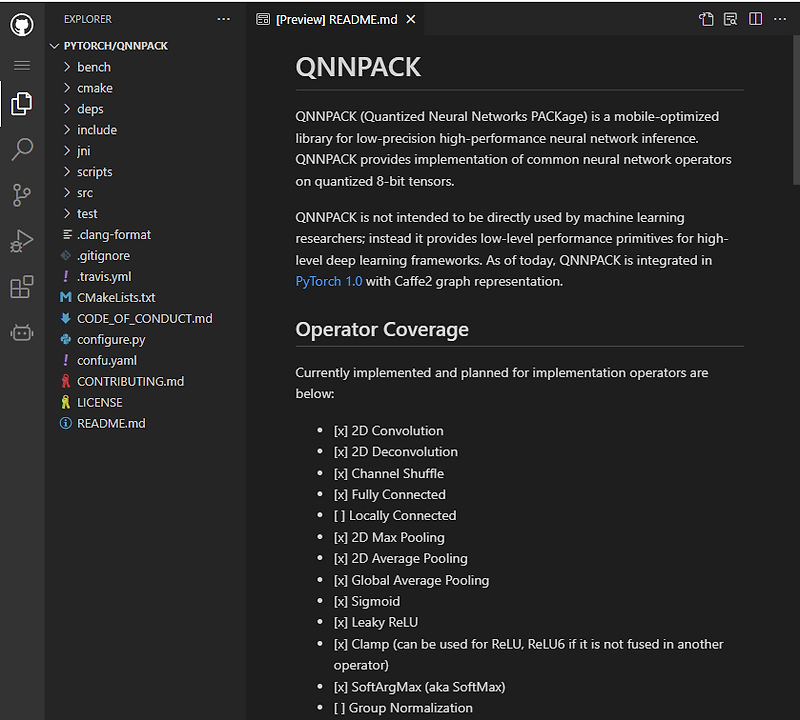
Task: Collapse the PYTORCH/QNNPACK root folder
Action: [x=55, y=46]
